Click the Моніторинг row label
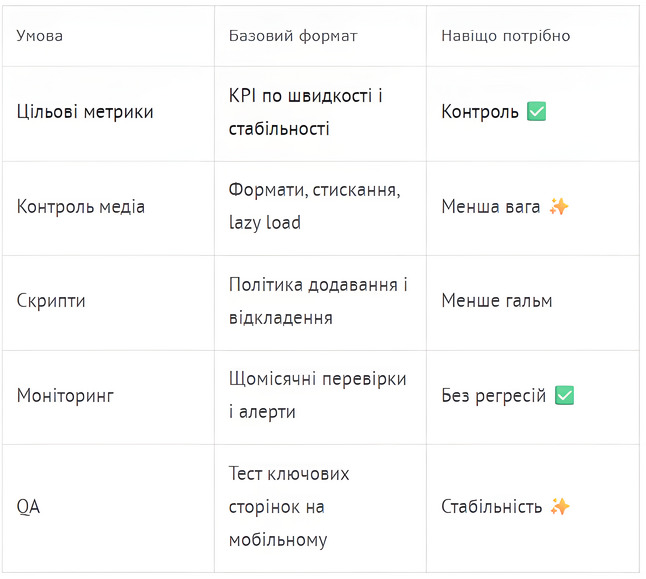646x579 pixels. 66,396
